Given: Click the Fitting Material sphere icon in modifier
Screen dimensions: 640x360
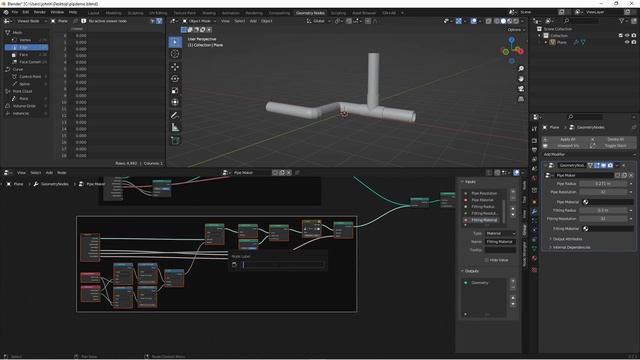Looking at the screenshot, I should [x=586, y=229].
